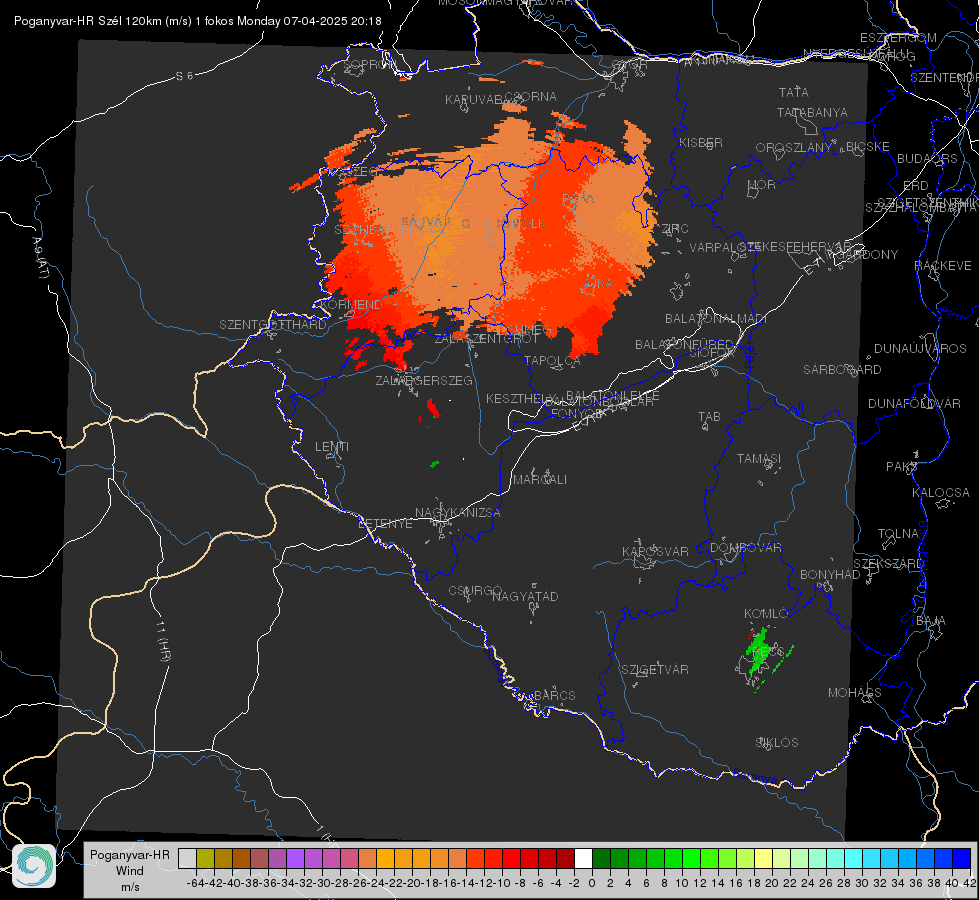Click the KOMLÓ town label
Viewport: 979px width, 900px height.
click(x=766, y=614)
